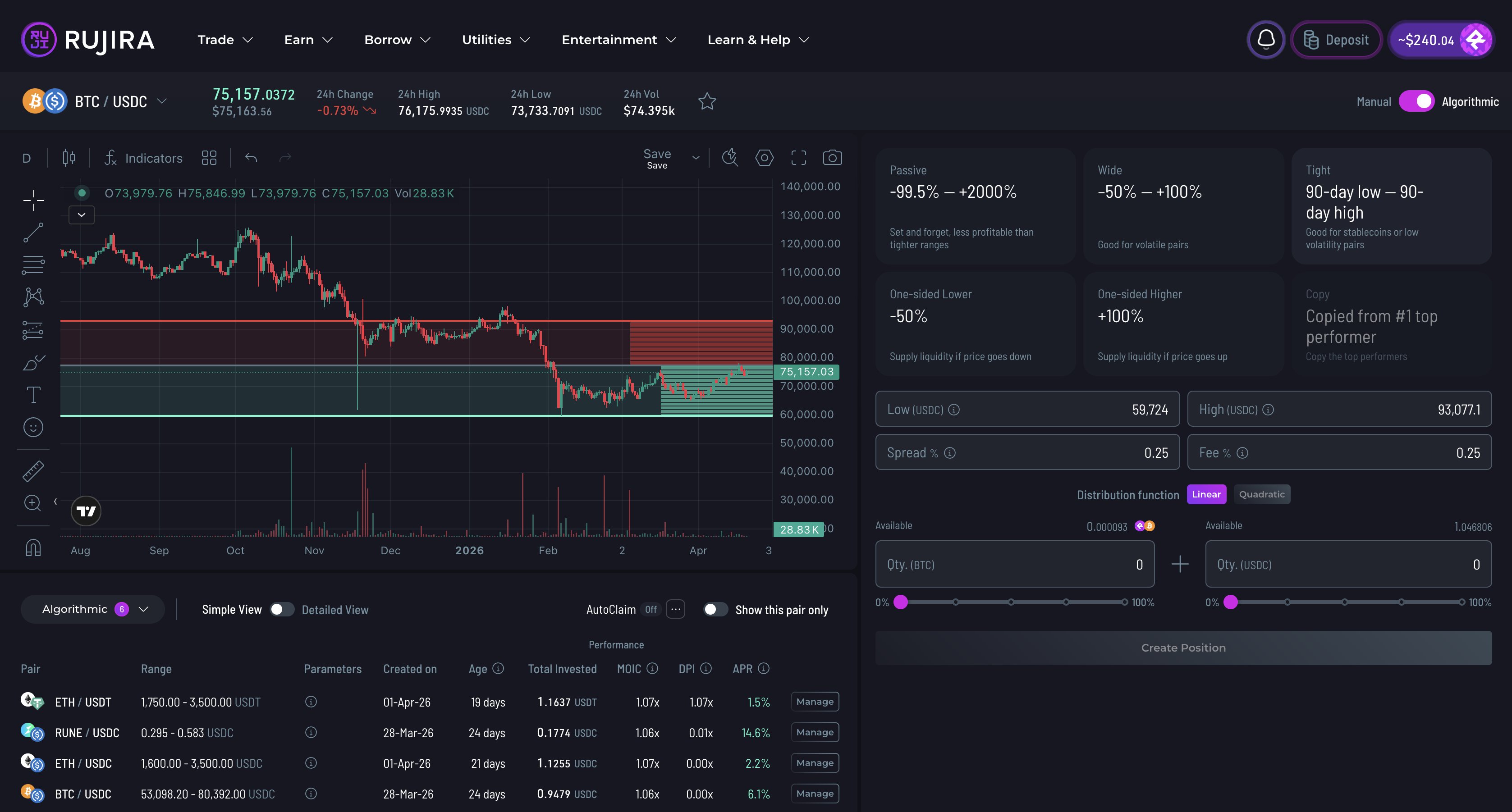The width and height of the screenshot is (1512, 812).
Task: Collapse the chart legend chevron
Action: point(82,215)
